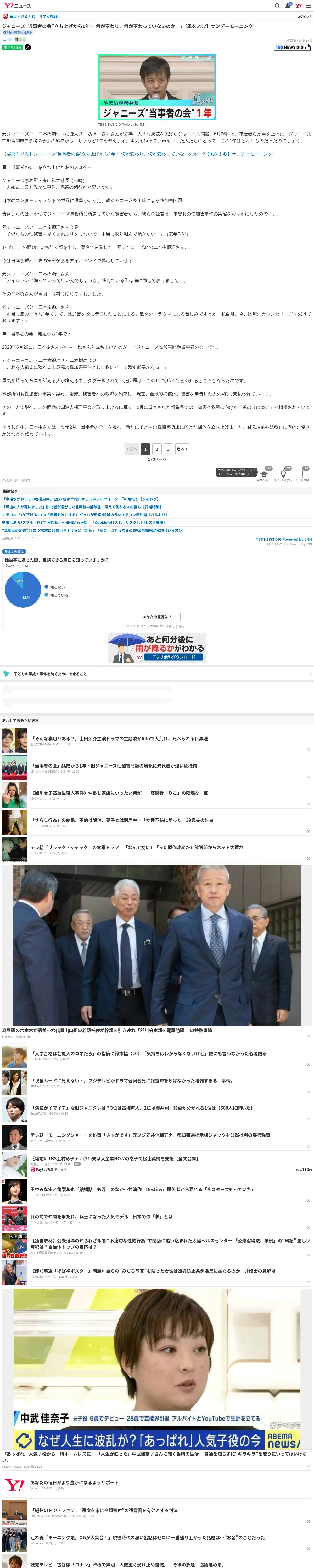Image resolution: width=314 pixels, height=1568 pixels.
Task: Open the search magnifier icon in header
Action: [277, 5]
